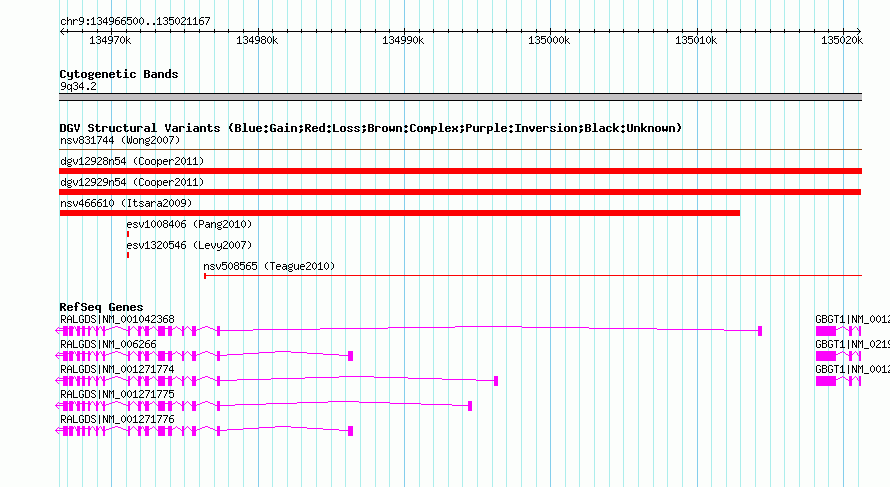Open the RefSeq Genes track title
This screenshot has height=487, width=890.
[101, 307]
